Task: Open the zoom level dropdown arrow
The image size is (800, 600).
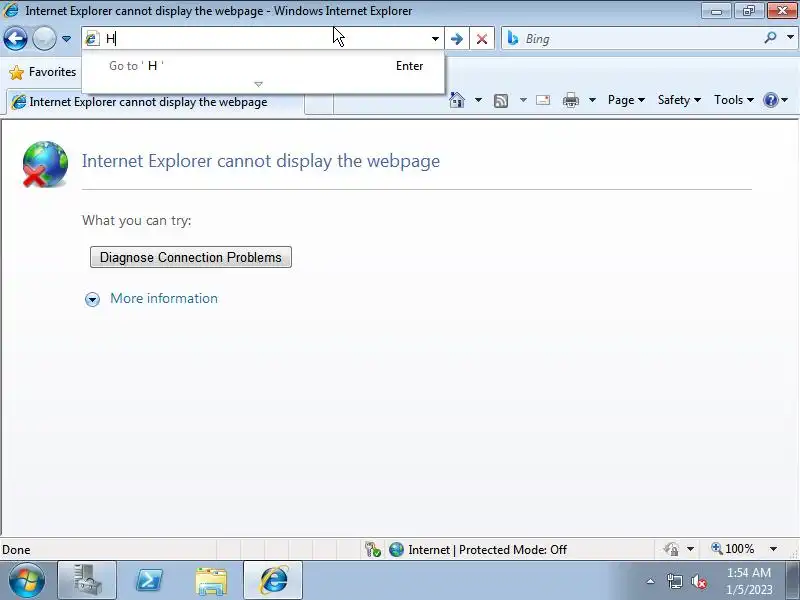Action: [773, 549]
